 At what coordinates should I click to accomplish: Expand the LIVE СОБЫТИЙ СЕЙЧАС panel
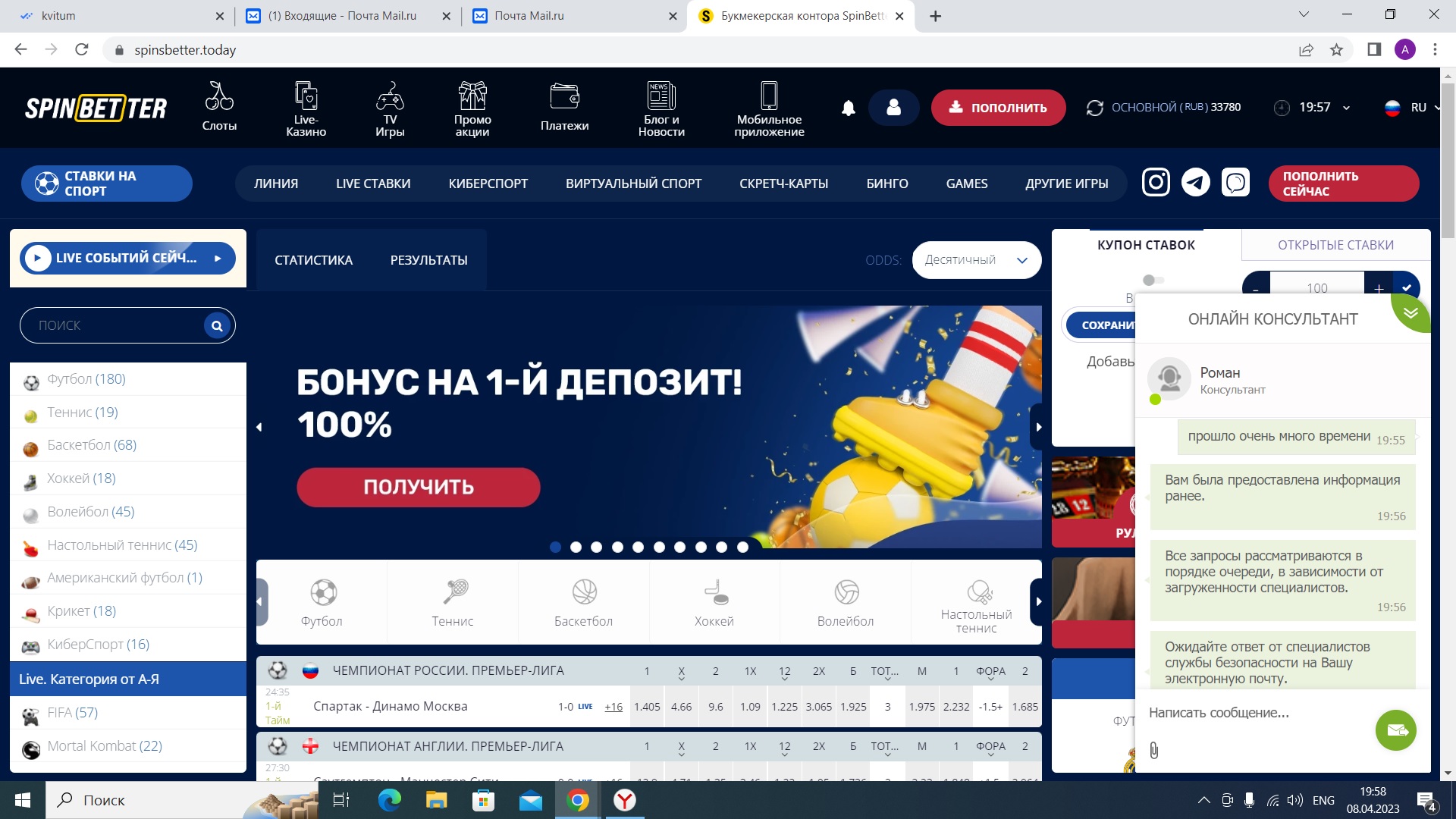[127, 258]
